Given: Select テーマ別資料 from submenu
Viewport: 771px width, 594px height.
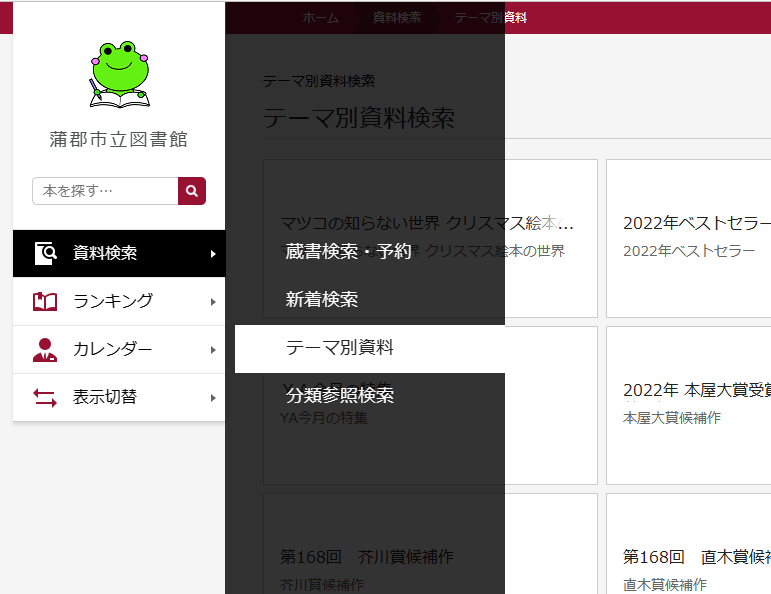Looking at the screenshot, I should 370,349.
